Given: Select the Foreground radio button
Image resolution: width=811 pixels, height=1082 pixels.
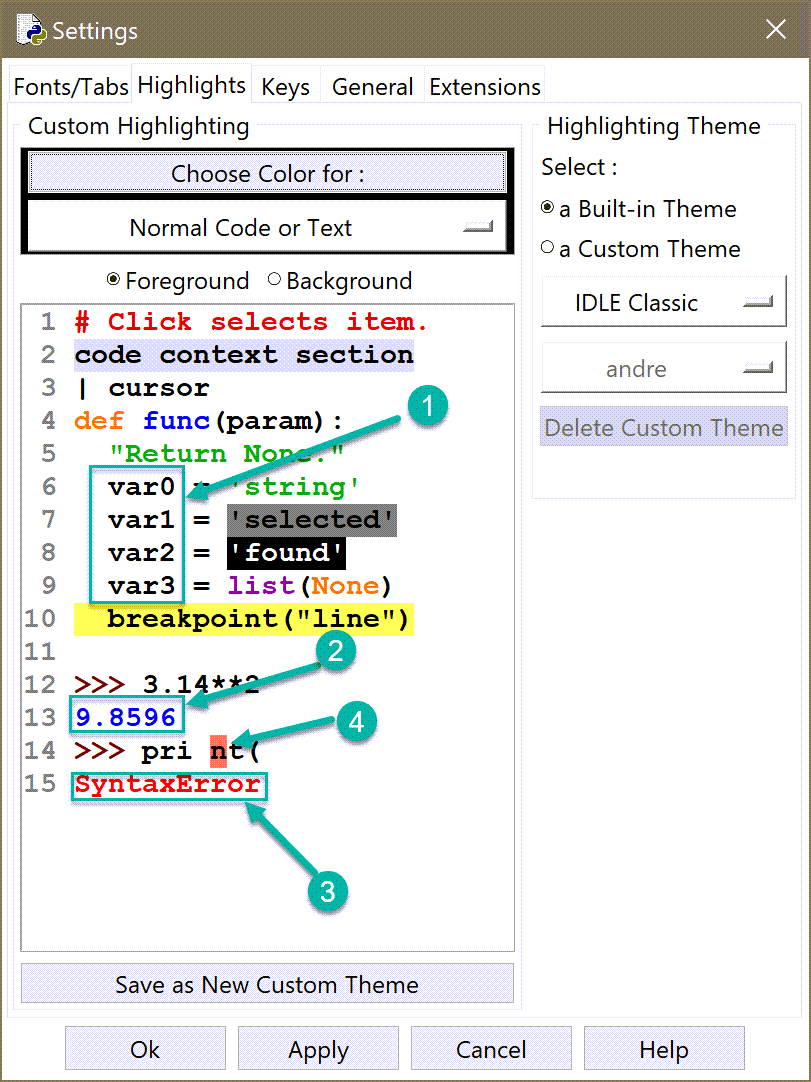Looking at the screenshot, I should pos(178,281).
